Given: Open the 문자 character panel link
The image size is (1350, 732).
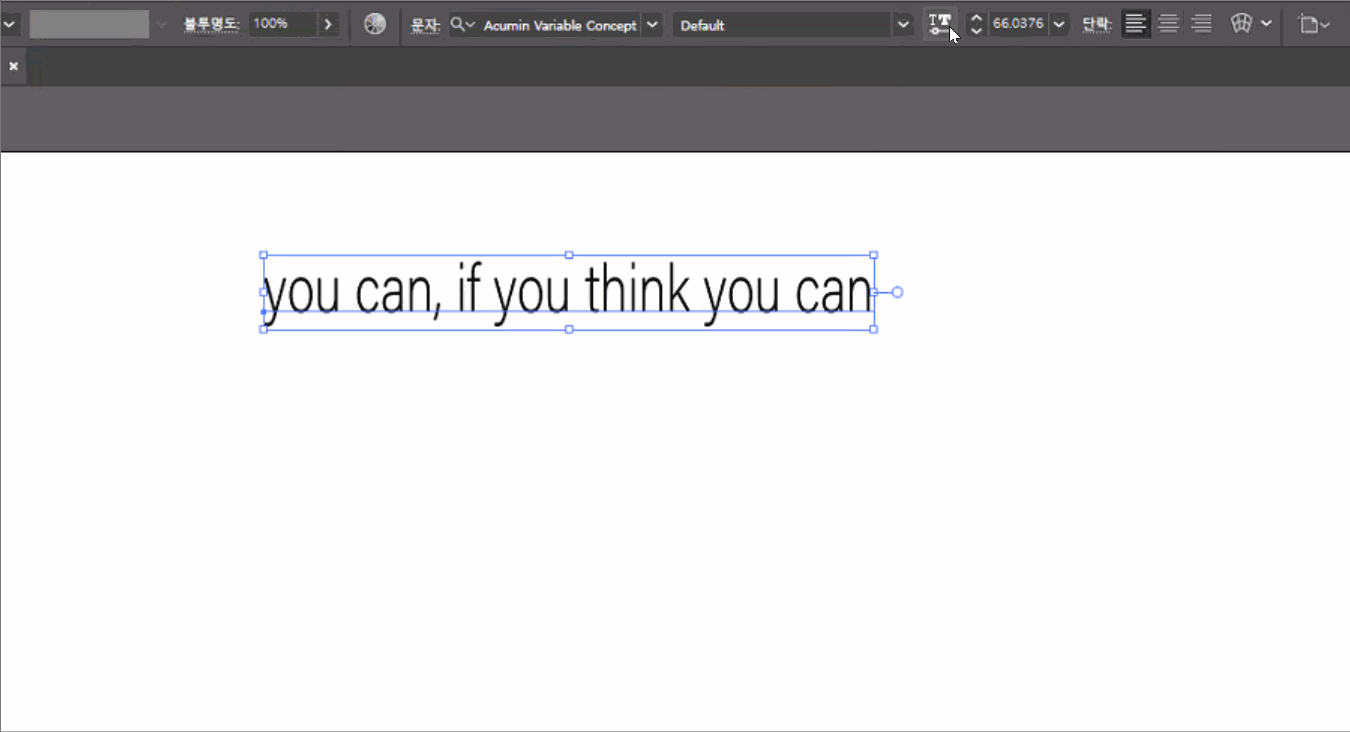Looking at the screenshot, I should 425,25.
